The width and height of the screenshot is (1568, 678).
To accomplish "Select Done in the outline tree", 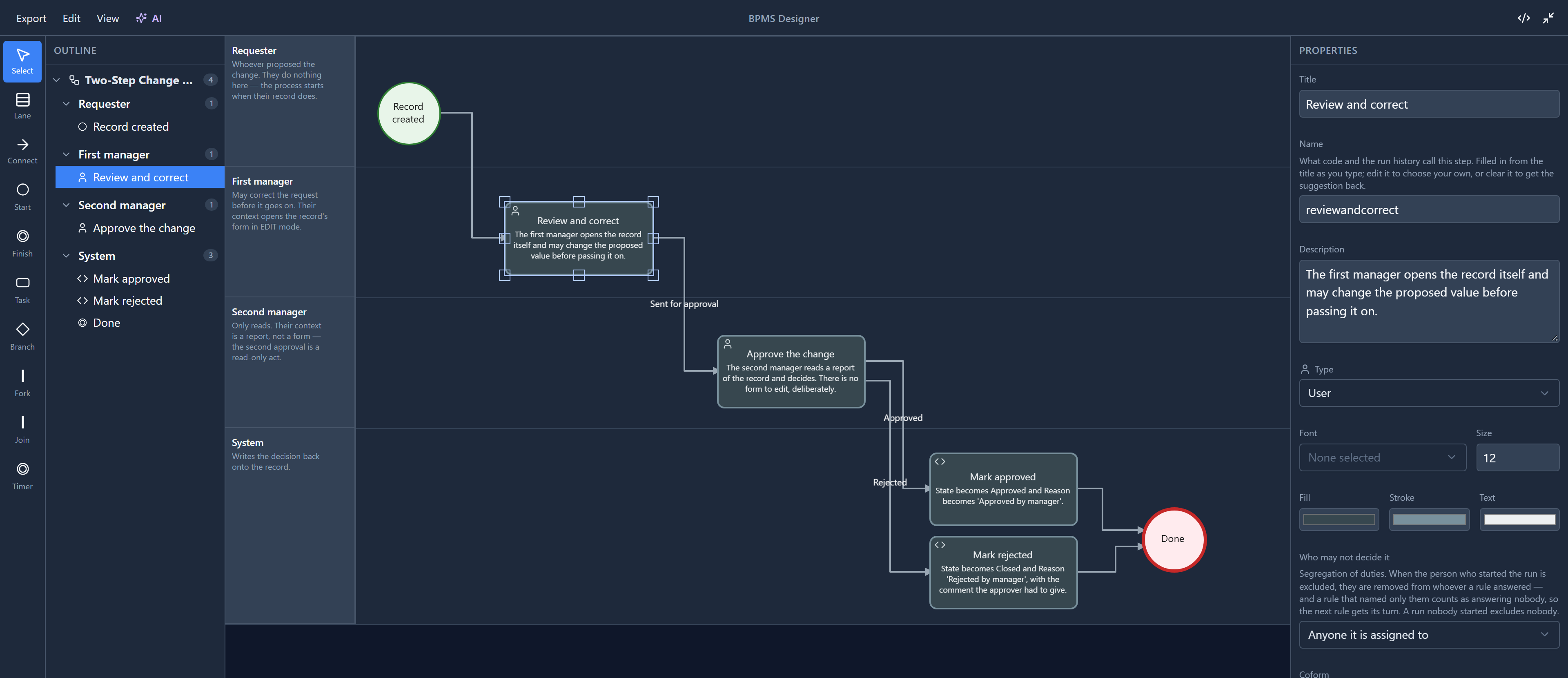I will tap(140, 323).
